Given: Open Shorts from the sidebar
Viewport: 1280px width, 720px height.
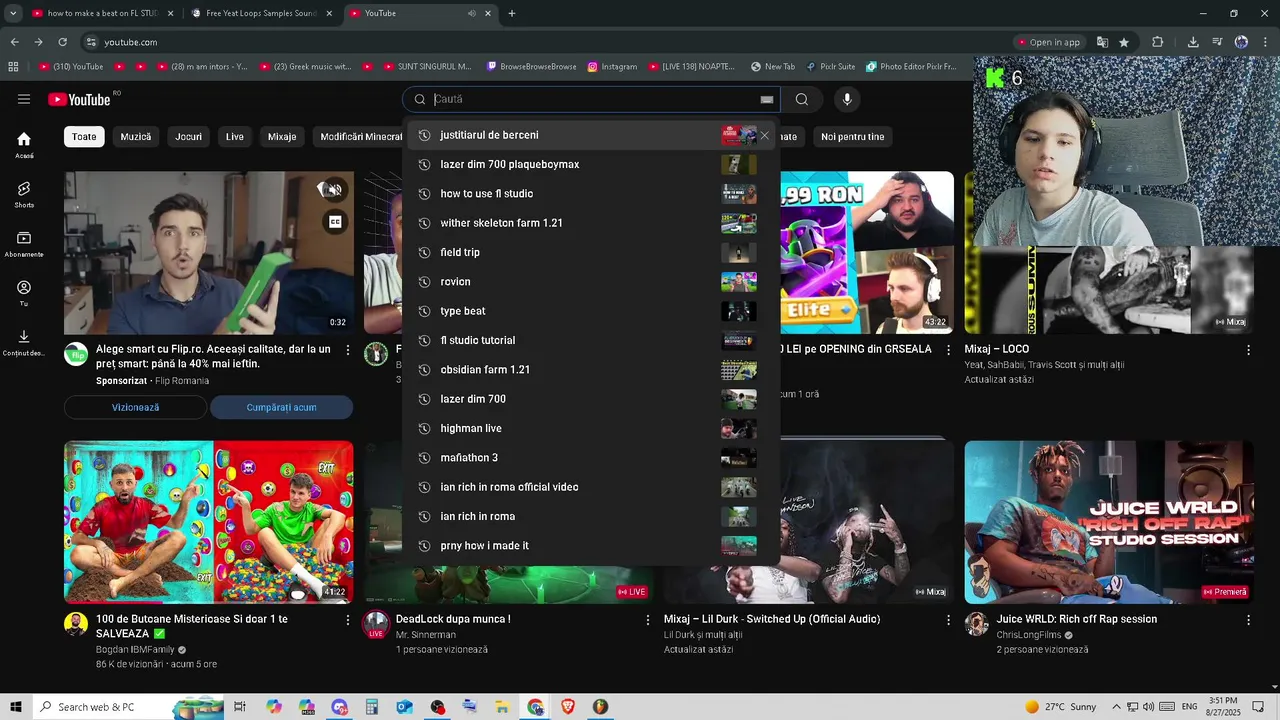Looking at the screenshot, I should 24,194.
